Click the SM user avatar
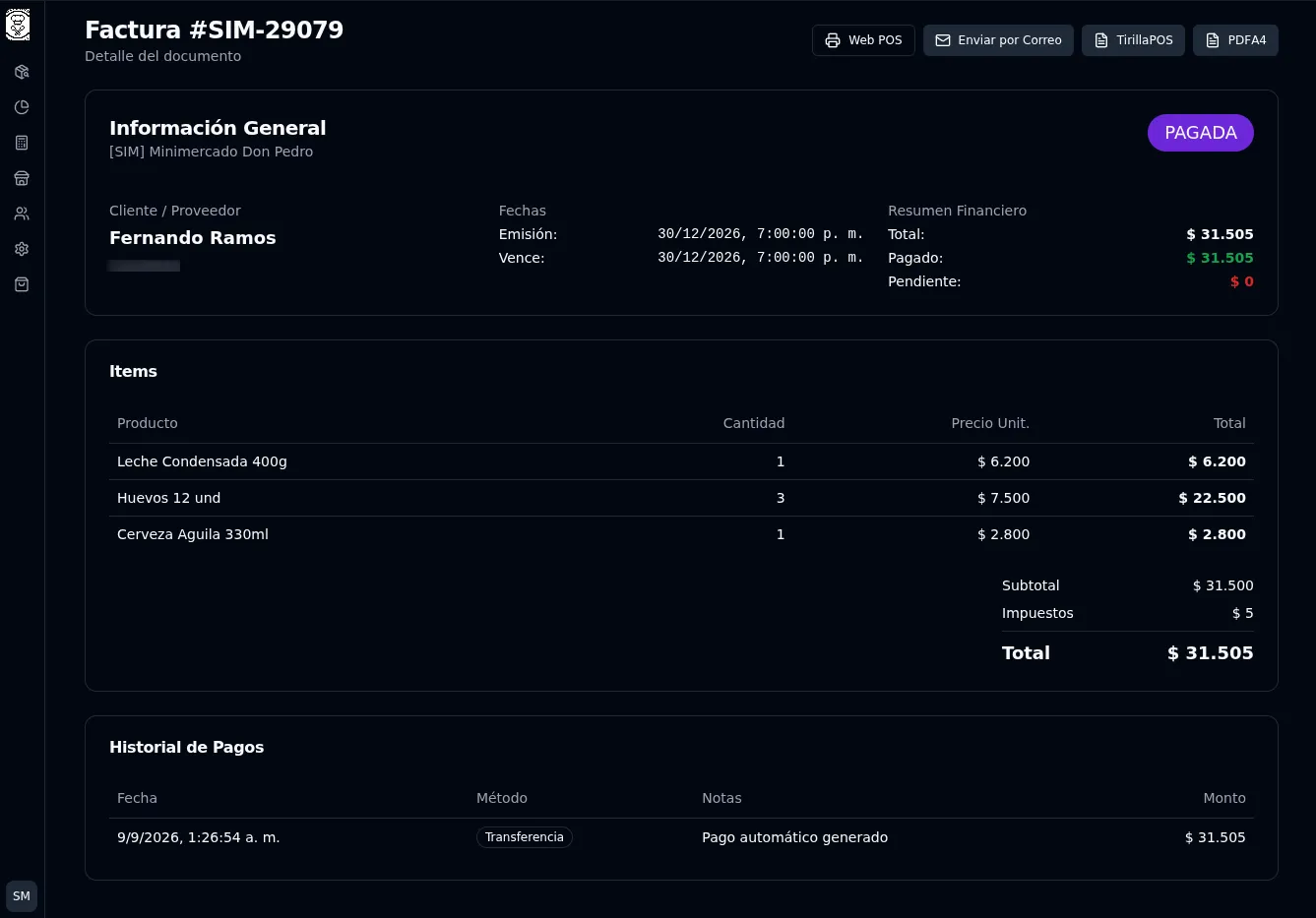This screenshot has width=1316, height=918. [x=22, y=896]
